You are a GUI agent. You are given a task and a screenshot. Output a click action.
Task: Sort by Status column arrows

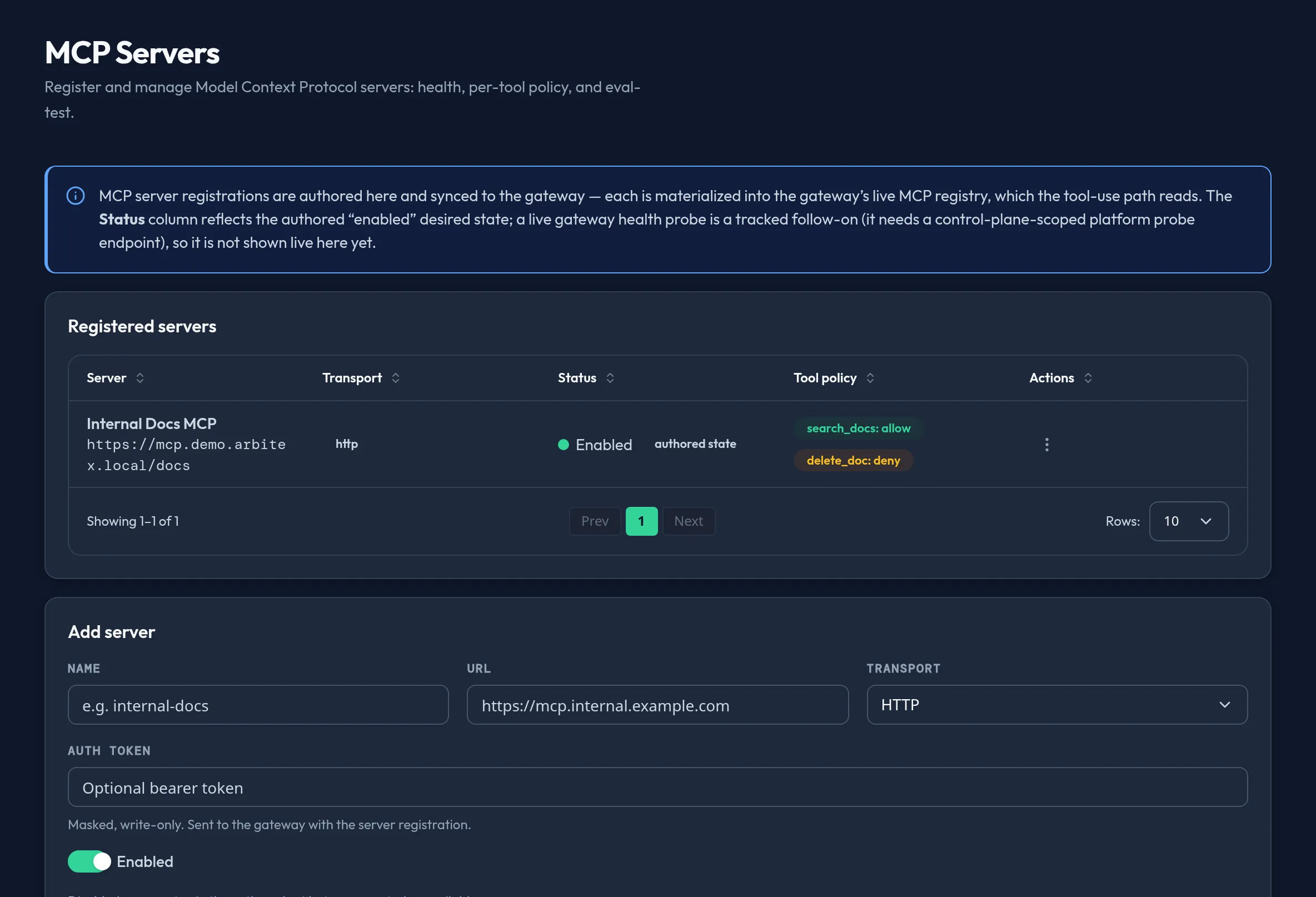tap(610, 378)
